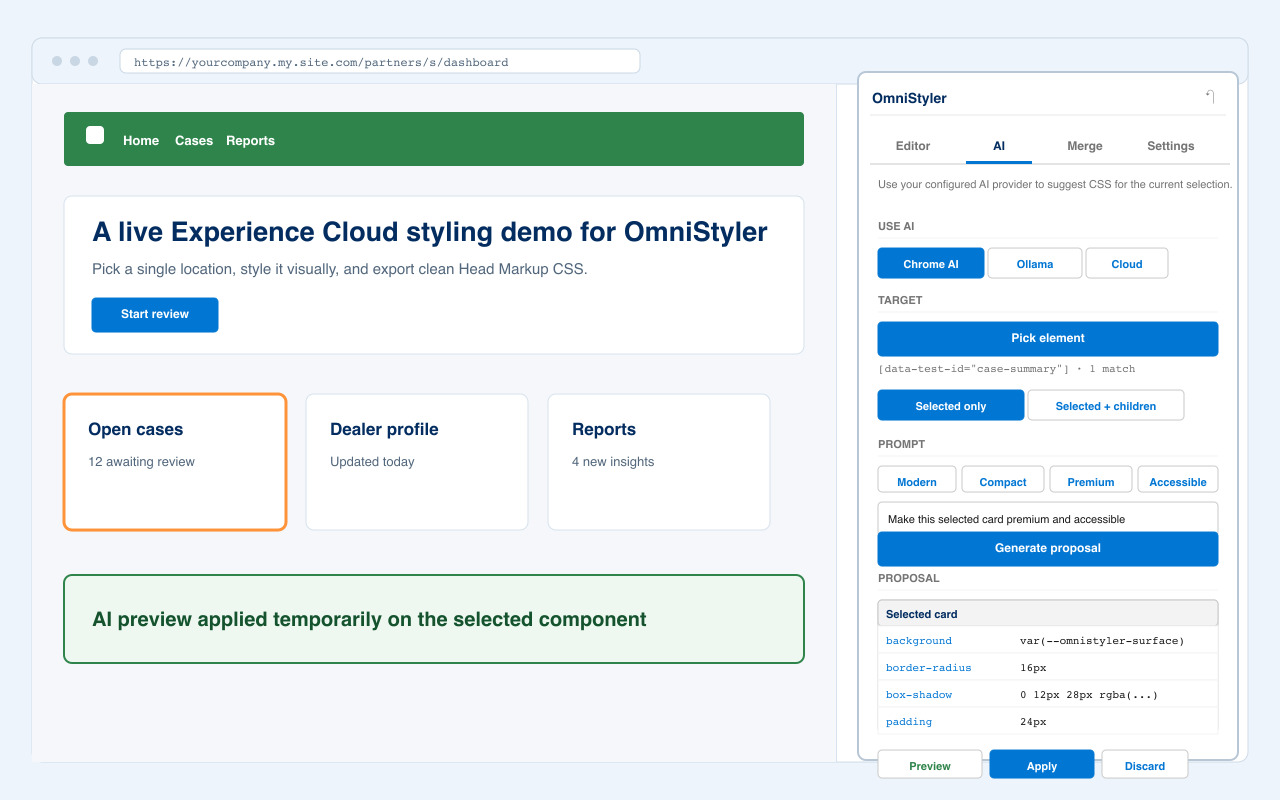Click the data-test-id selector match text
This screenshot has height=800, width=1280.
tap(1007, 369)
